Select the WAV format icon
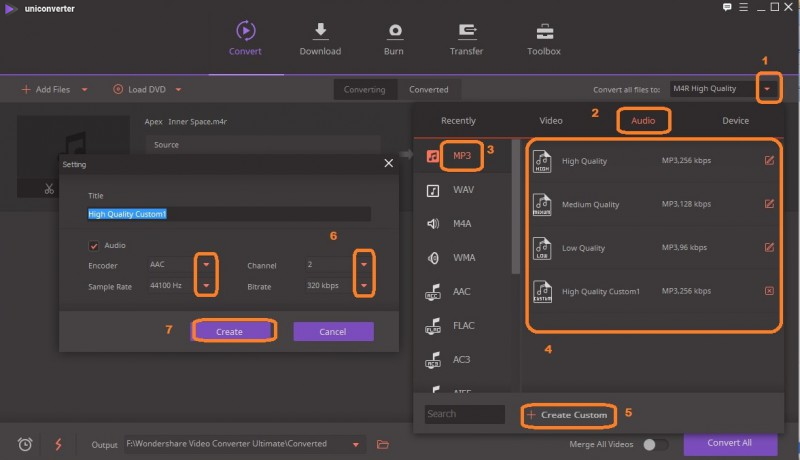Viewport: 800px width, 460px height. coord(433,190)
